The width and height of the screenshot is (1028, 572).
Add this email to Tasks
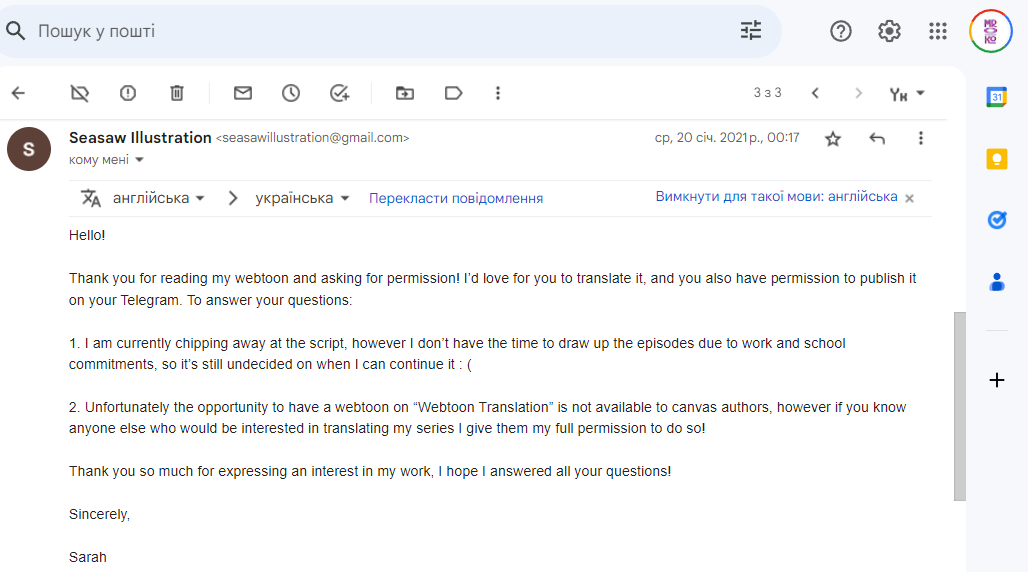click(340, 93)
